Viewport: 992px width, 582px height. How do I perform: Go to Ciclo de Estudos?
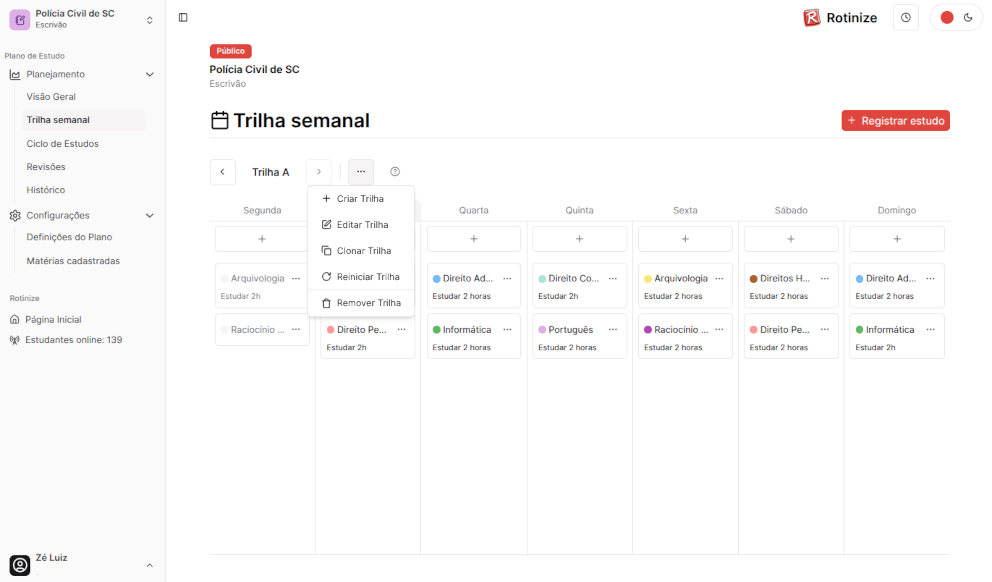tap(63, 144)
